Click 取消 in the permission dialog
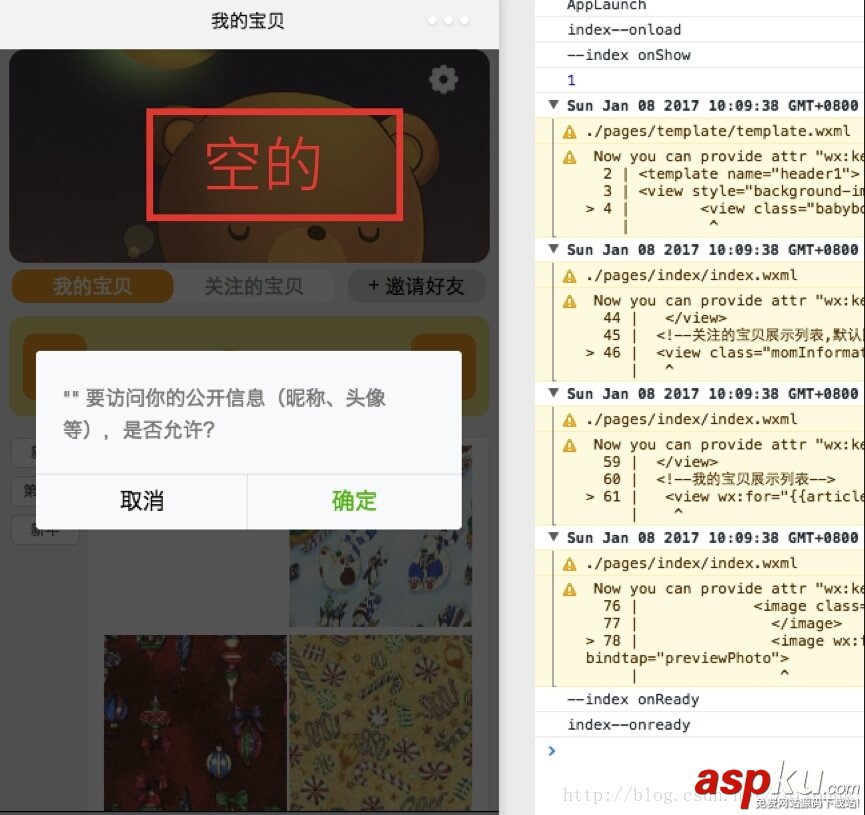The height and width of the screenshot is (815, 865). [142, 501]
